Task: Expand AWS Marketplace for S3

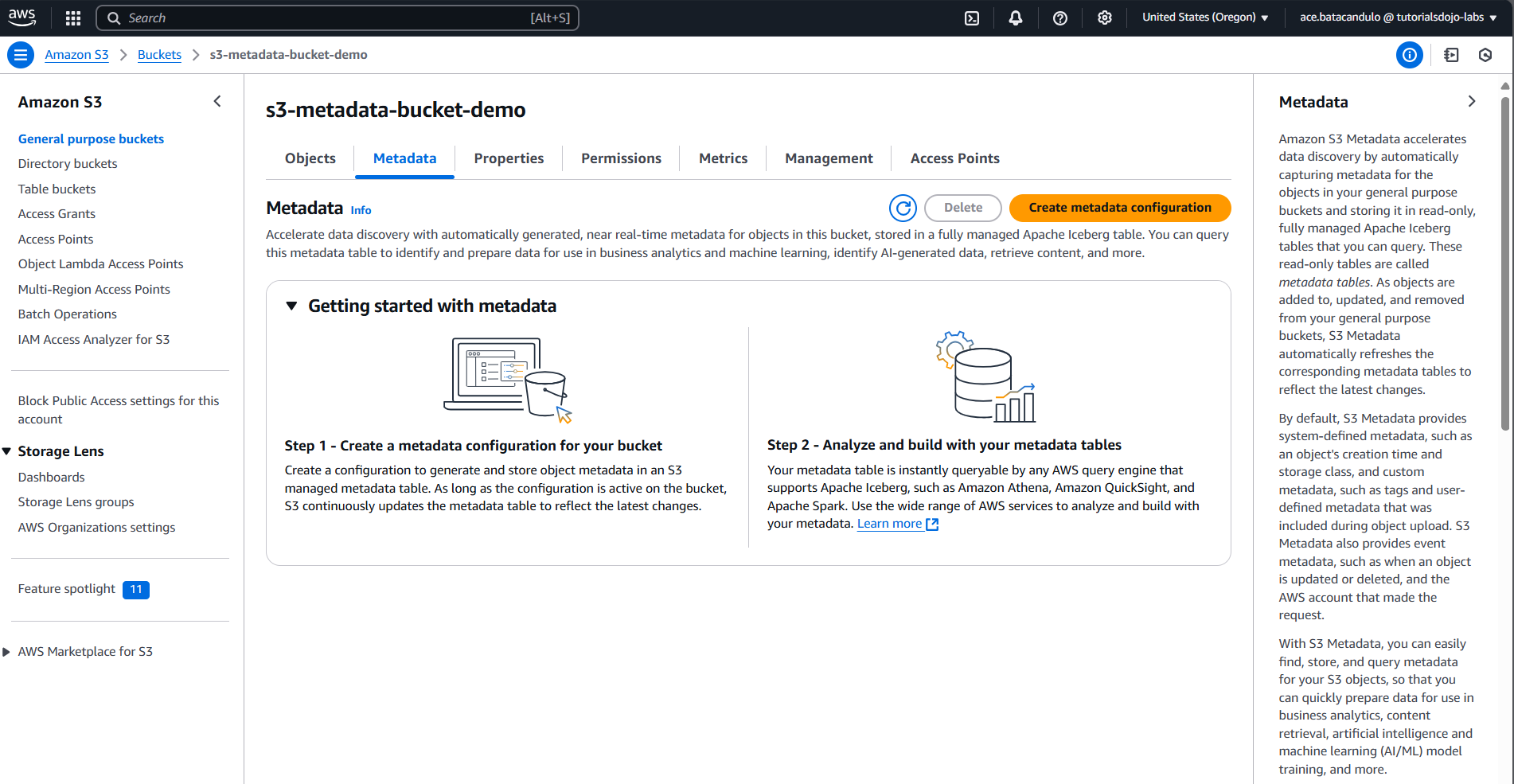Action: [x=6, y=652]
